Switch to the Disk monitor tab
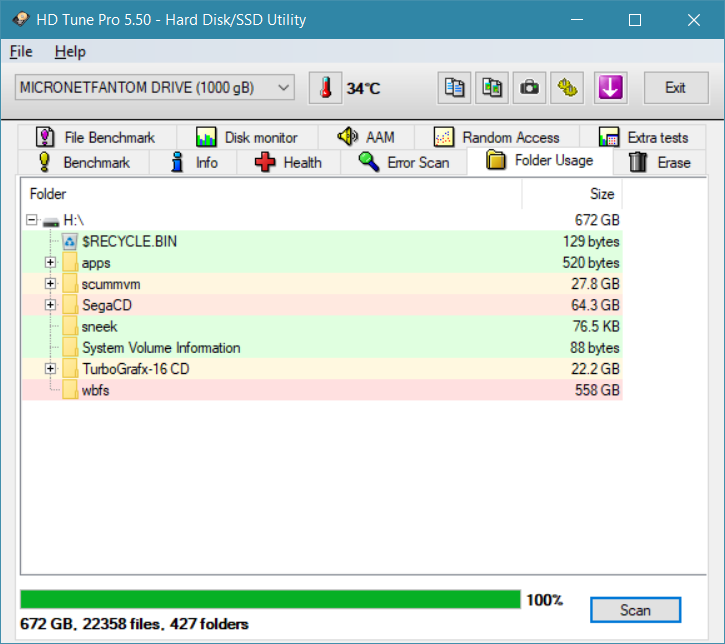Screen dimensions: 725x644 [x=247, y=137]
